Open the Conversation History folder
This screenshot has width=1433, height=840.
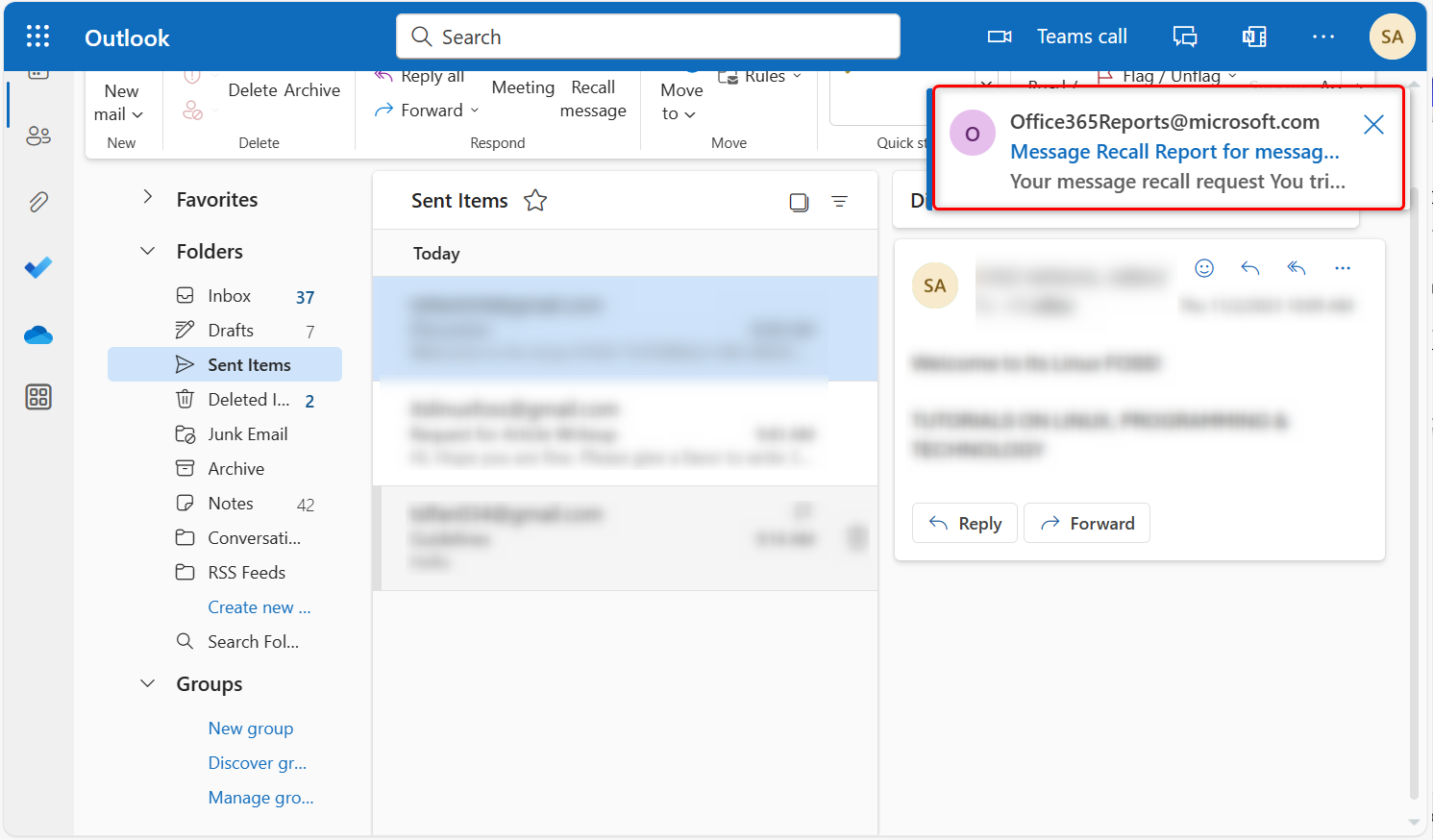pos(225,538)
